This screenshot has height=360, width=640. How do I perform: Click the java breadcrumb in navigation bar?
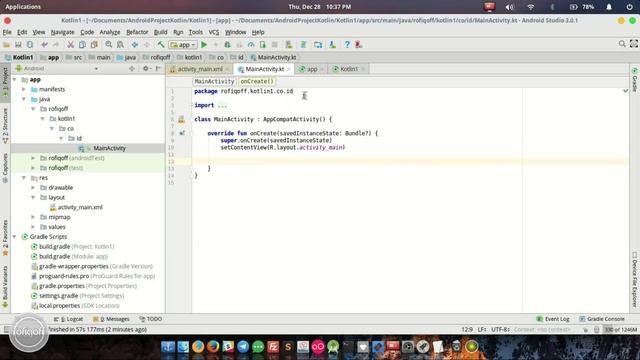point(127,58)
